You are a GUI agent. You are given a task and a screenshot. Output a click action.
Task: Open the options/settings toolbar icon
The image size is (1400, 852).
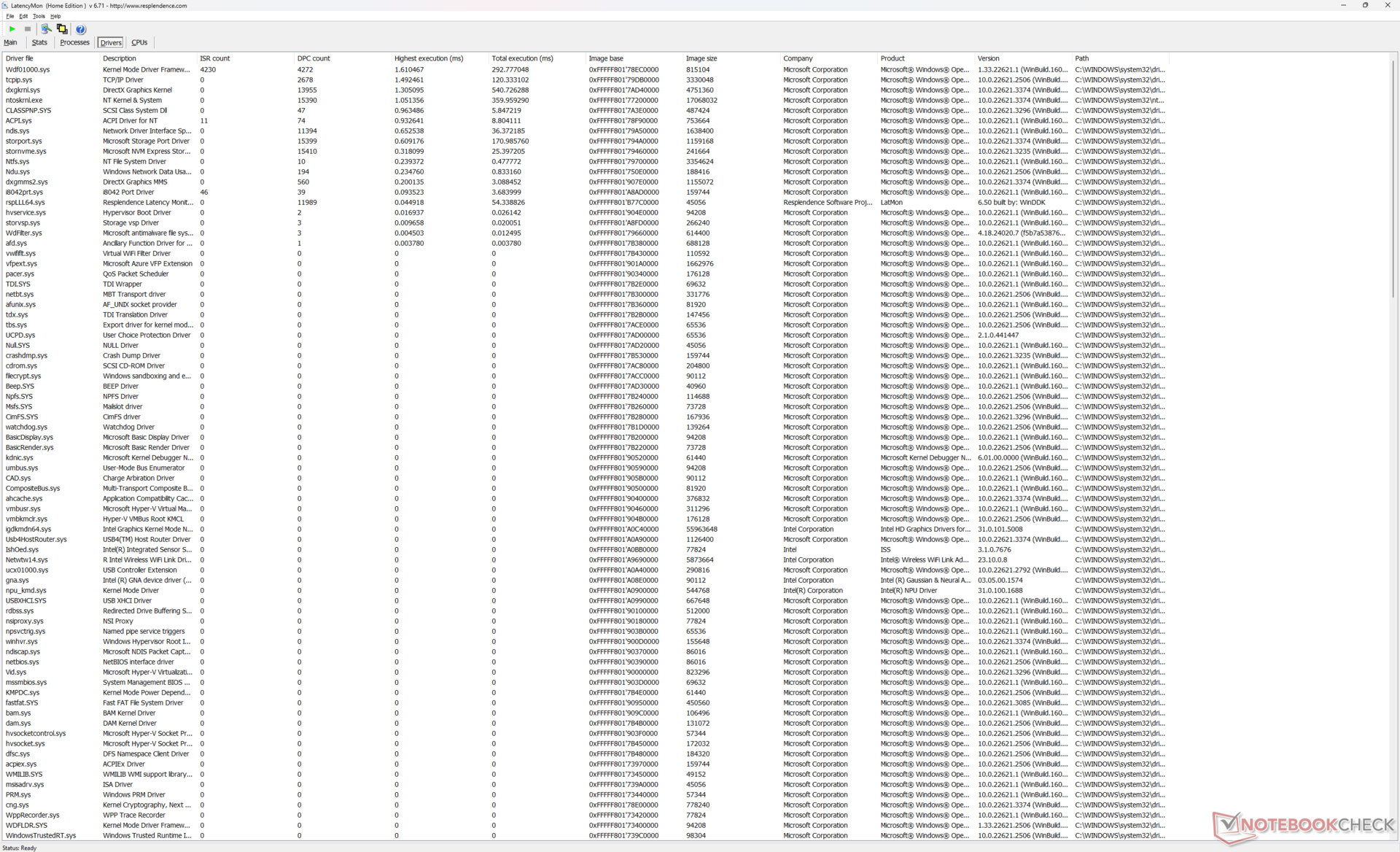46,29
